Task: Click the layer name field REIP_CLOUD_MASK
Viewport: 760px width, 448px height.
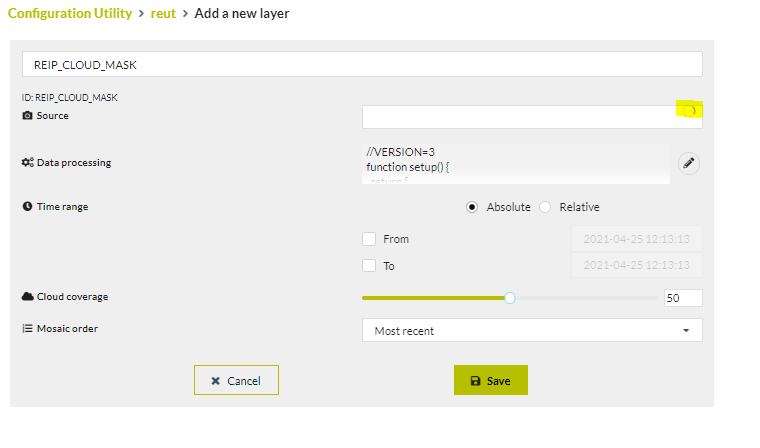Action: [362, 64]
